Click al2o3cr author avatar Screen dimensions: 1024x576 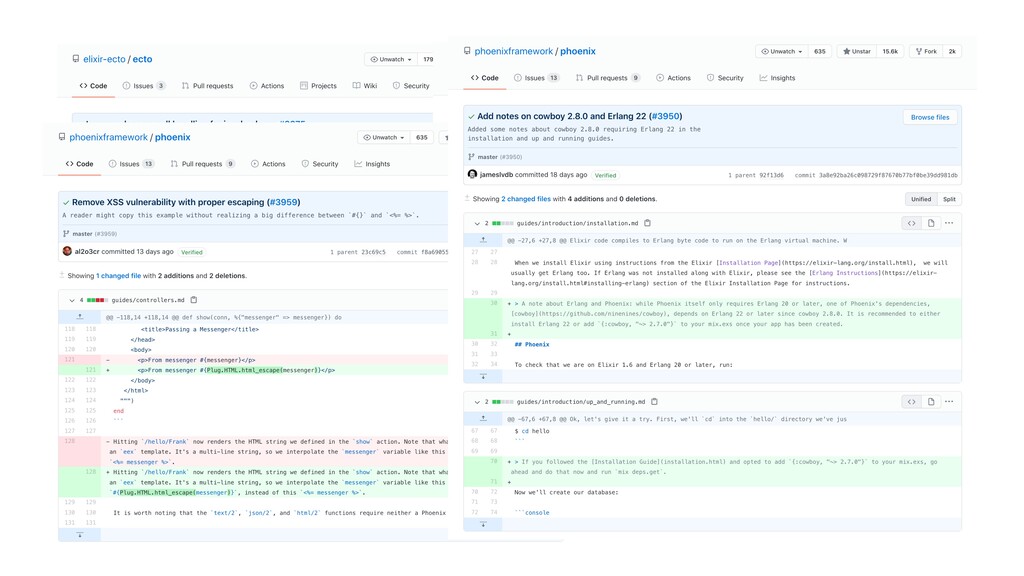coord(67,251)
